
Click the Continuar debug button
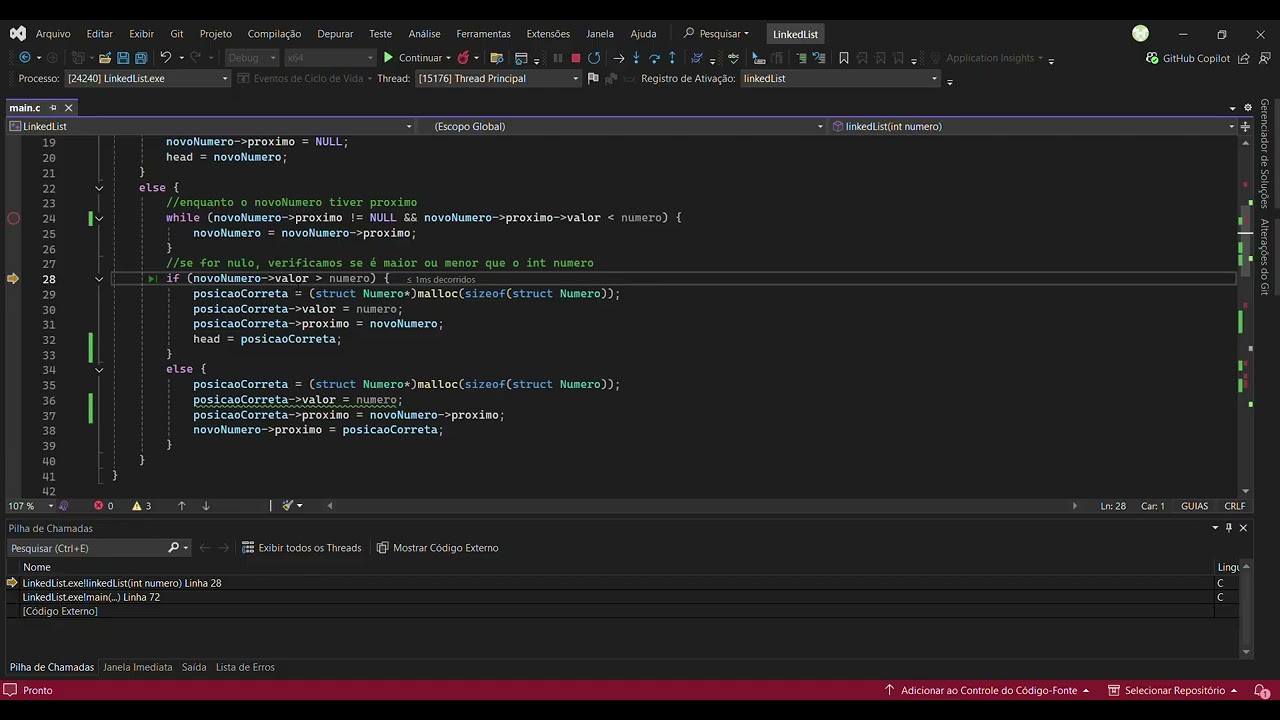click(x=412, y=58)
